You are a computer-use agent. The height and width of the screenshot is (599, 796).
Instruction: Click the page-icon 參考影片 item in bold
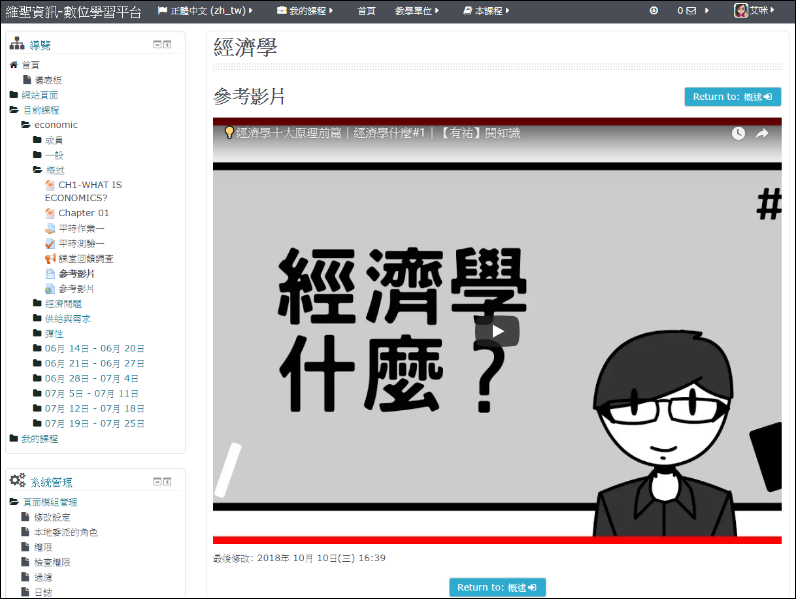[x=76, y=274]
